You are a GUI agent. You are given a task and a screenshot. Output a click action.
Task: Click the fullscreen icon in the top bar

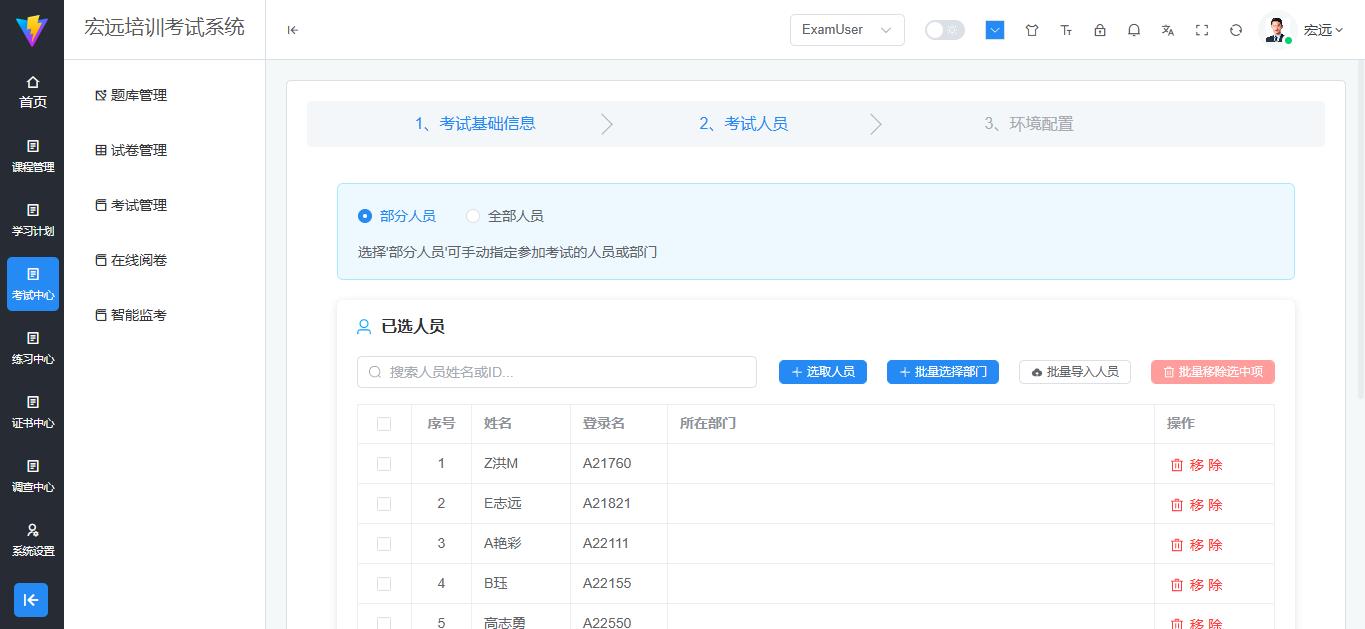pos(1202,30)
